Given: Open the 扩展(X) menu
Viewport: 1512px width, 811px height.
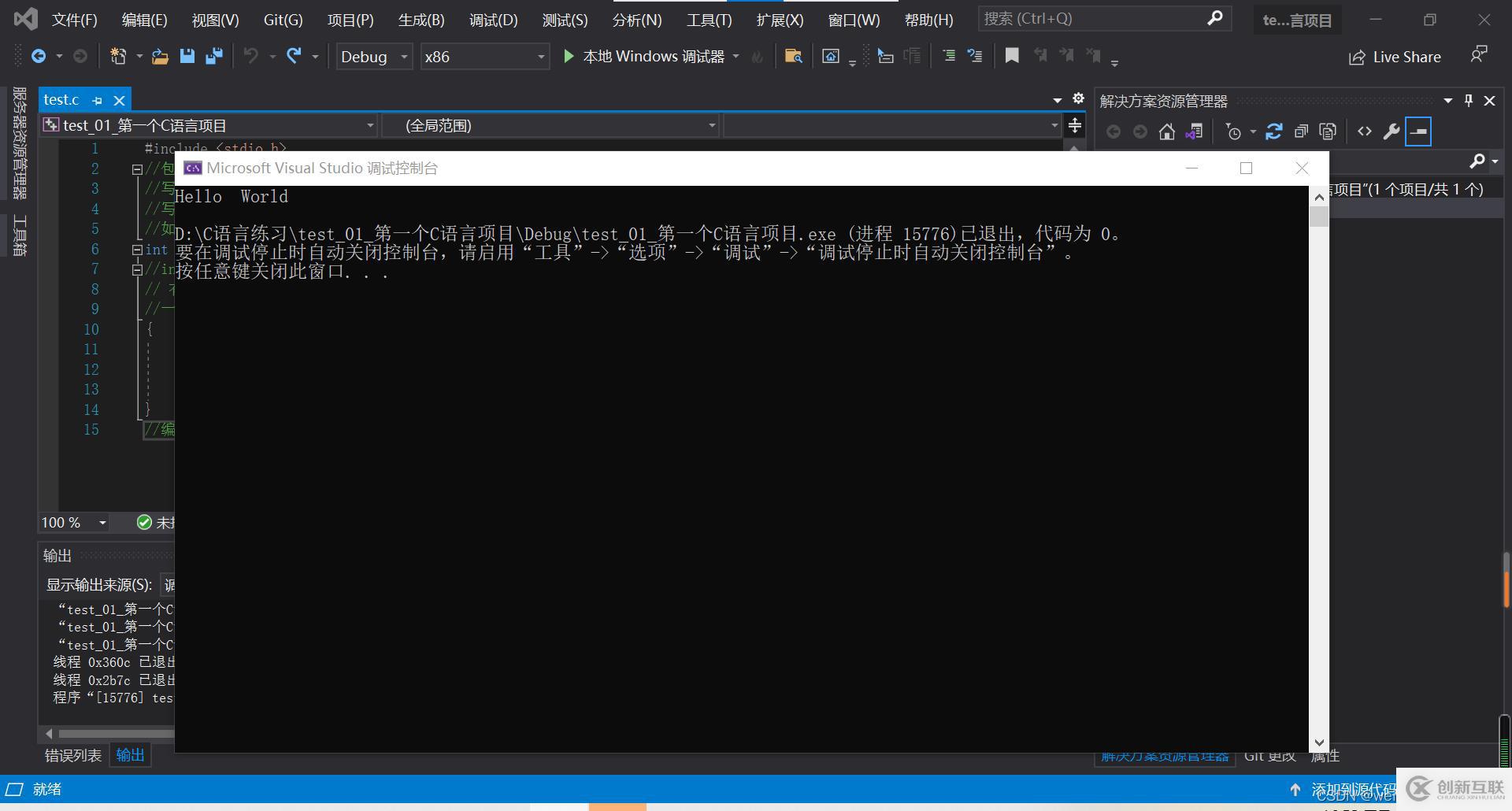Looking at the screenshot, I should [780, 20].
